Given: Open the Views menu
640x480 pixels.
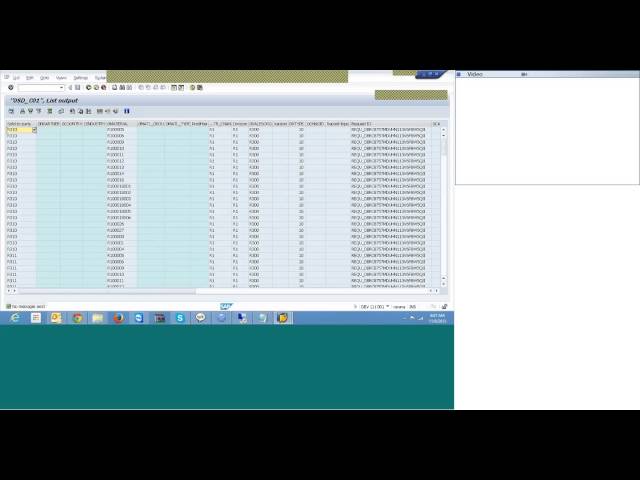Looking at the screenshot, I should point(61,78).
